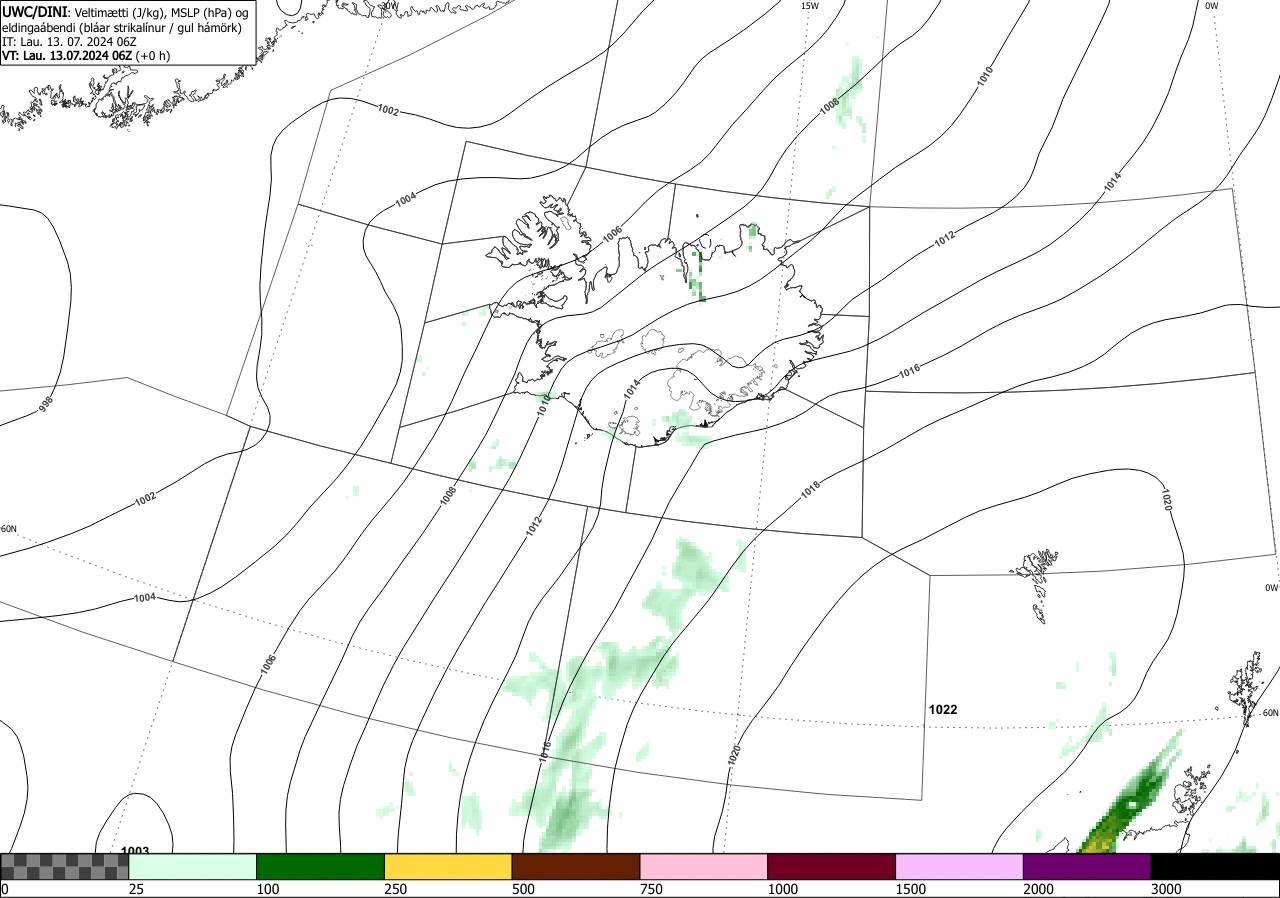Click the legend value "500"
Screen dimensions: 1280x898
point(523,889)
